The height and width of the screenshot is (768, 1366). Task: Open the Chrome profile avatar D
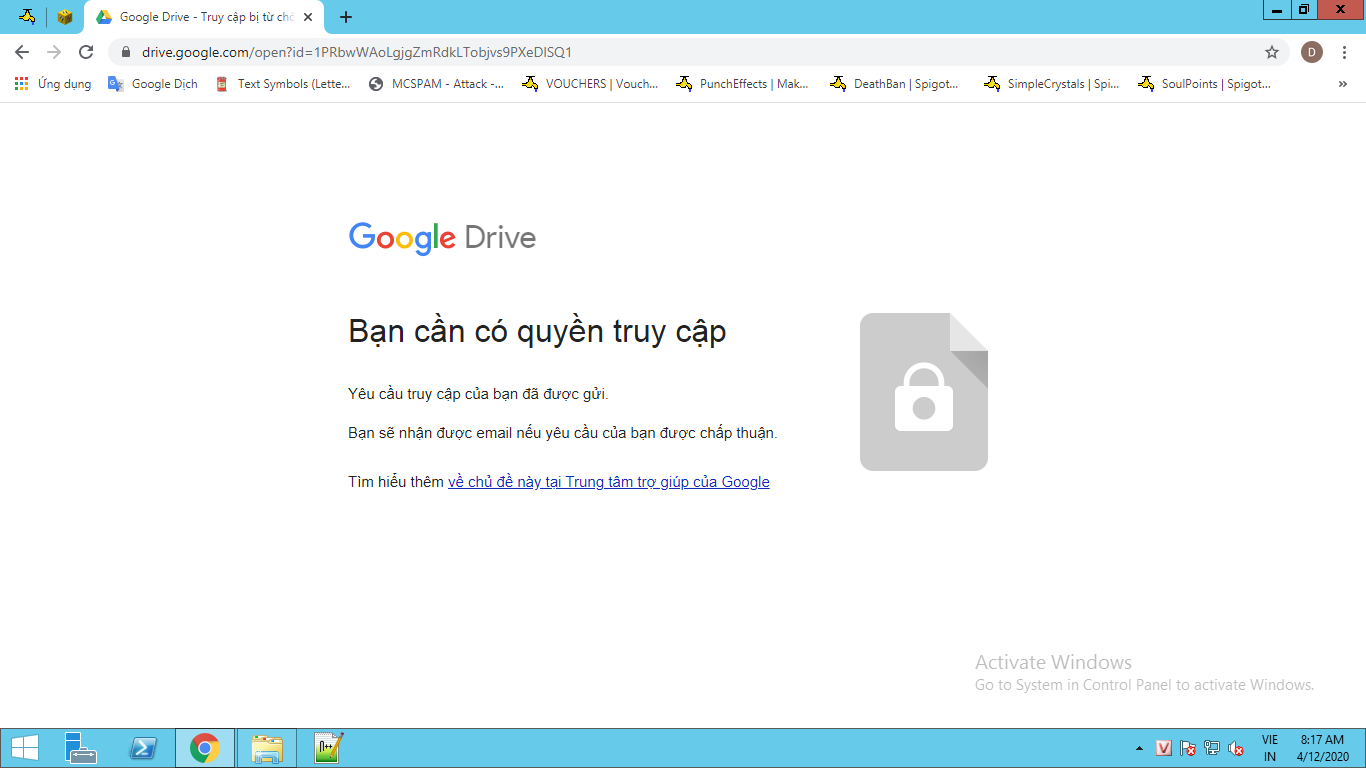pos(1311,52)
